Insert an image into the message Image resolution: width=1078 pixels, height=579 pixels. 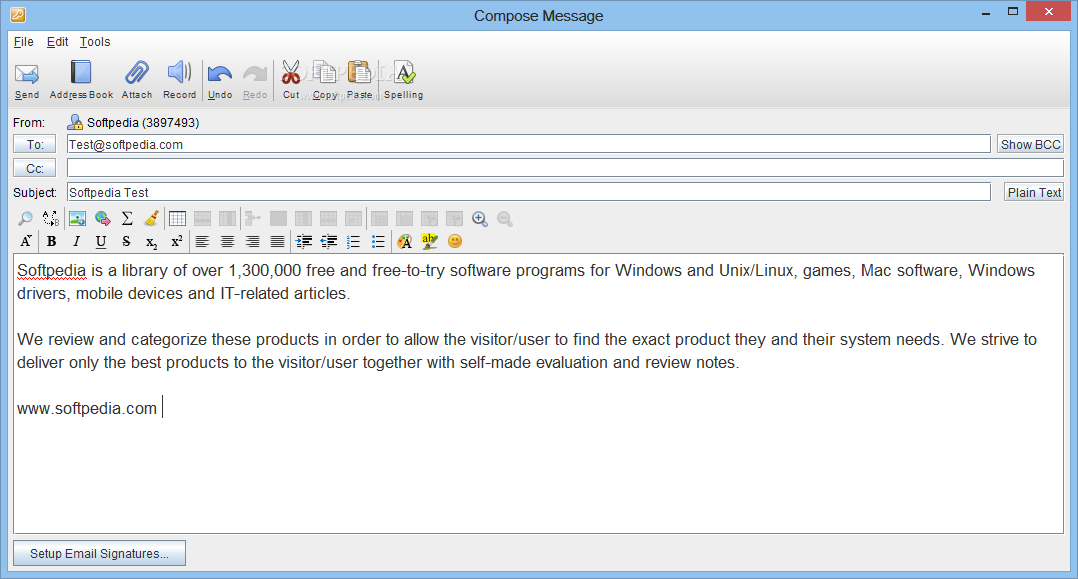pyautogui.click(x=77, y=219)
